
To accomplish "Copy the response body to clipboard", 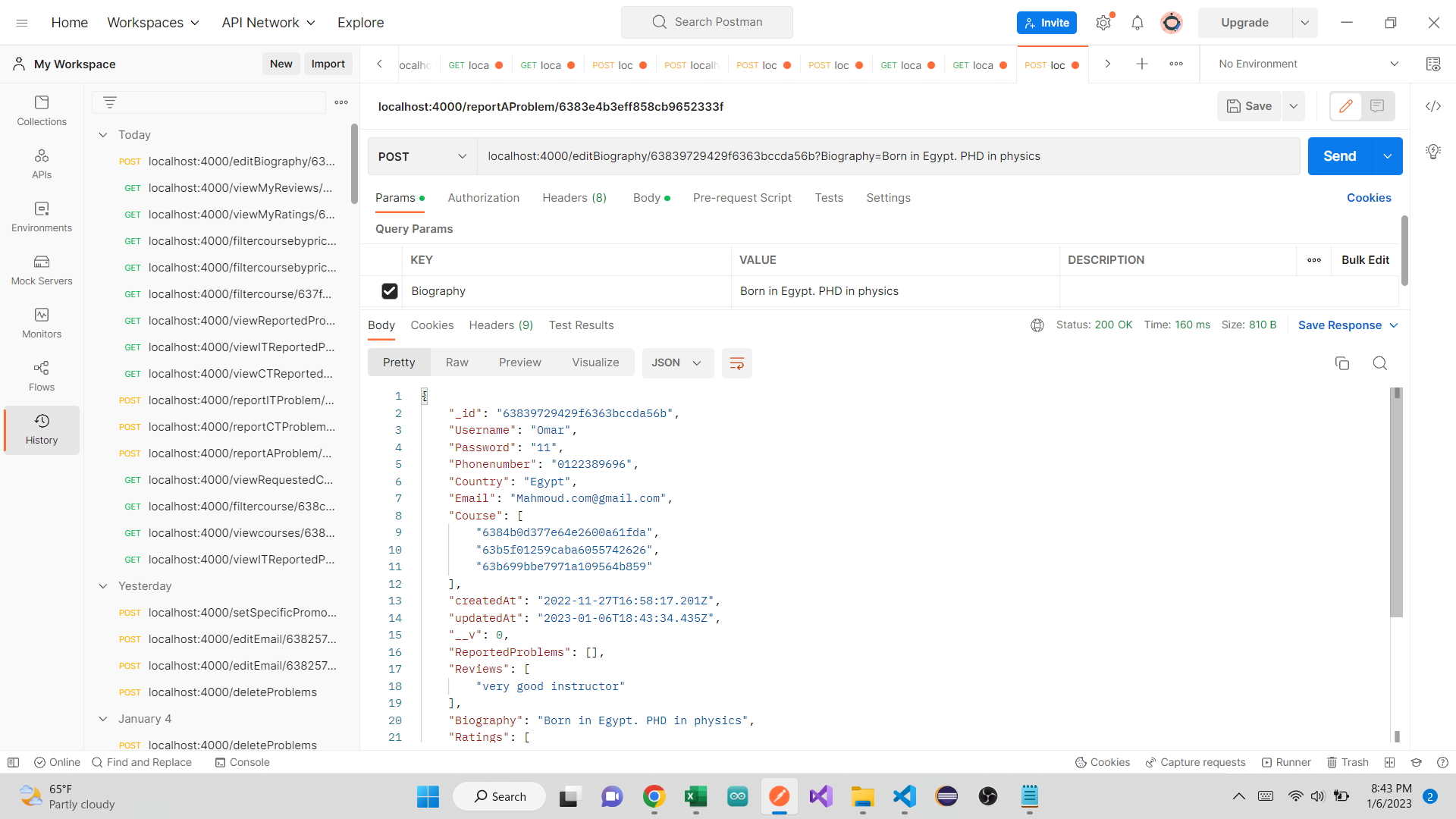I will point(1342,363).
